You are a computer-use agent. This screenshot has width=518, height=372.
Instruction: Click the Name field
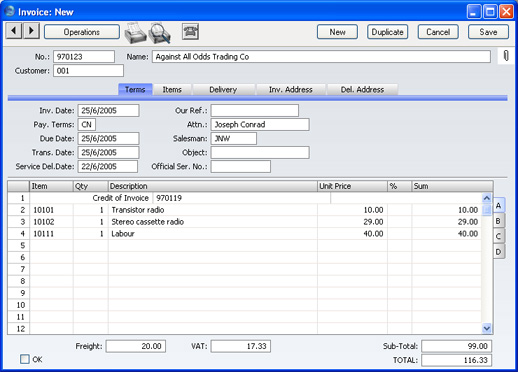coord(321,57)
